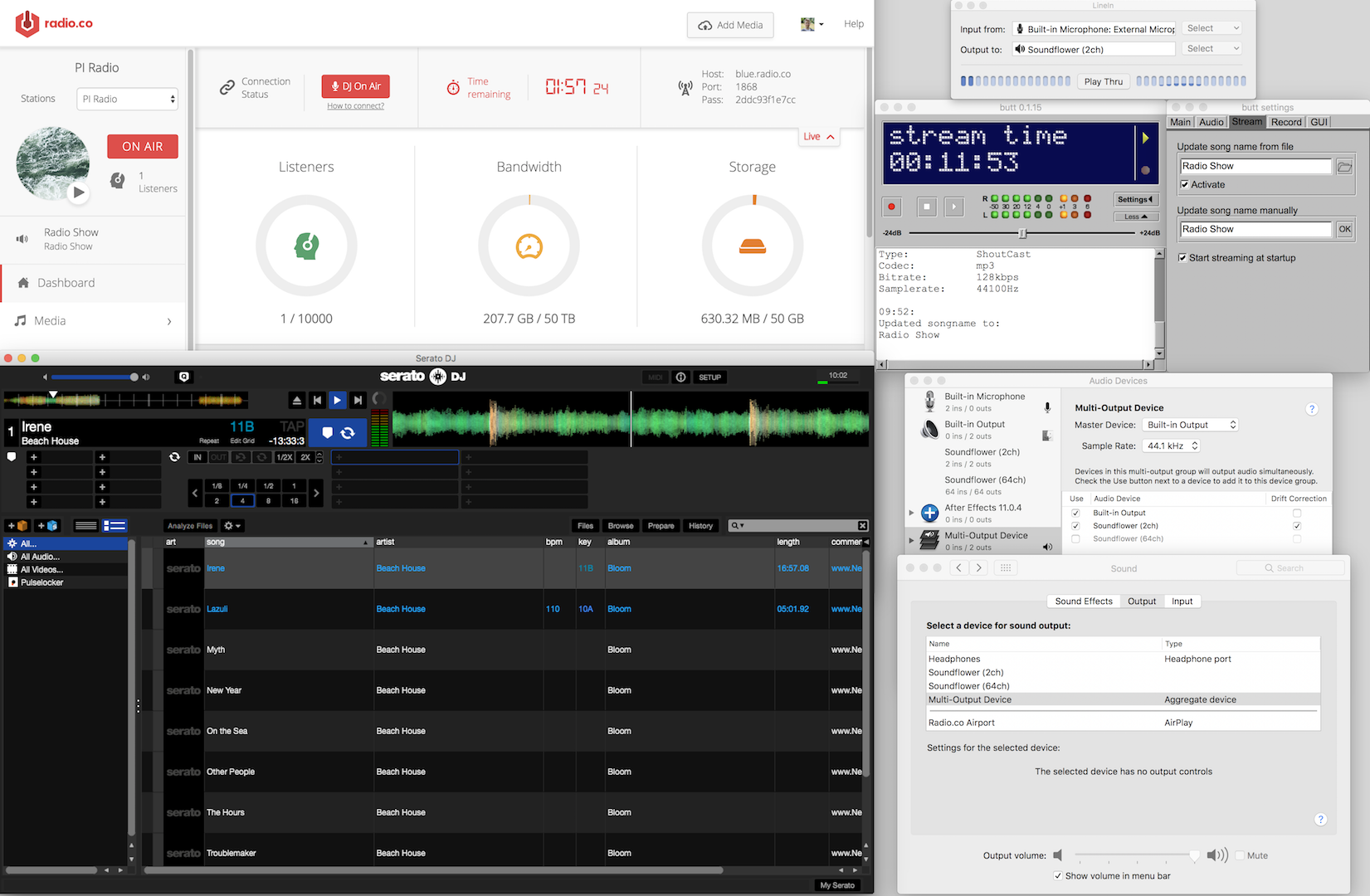Click OK to update song name

click(x=1344, y=230)
